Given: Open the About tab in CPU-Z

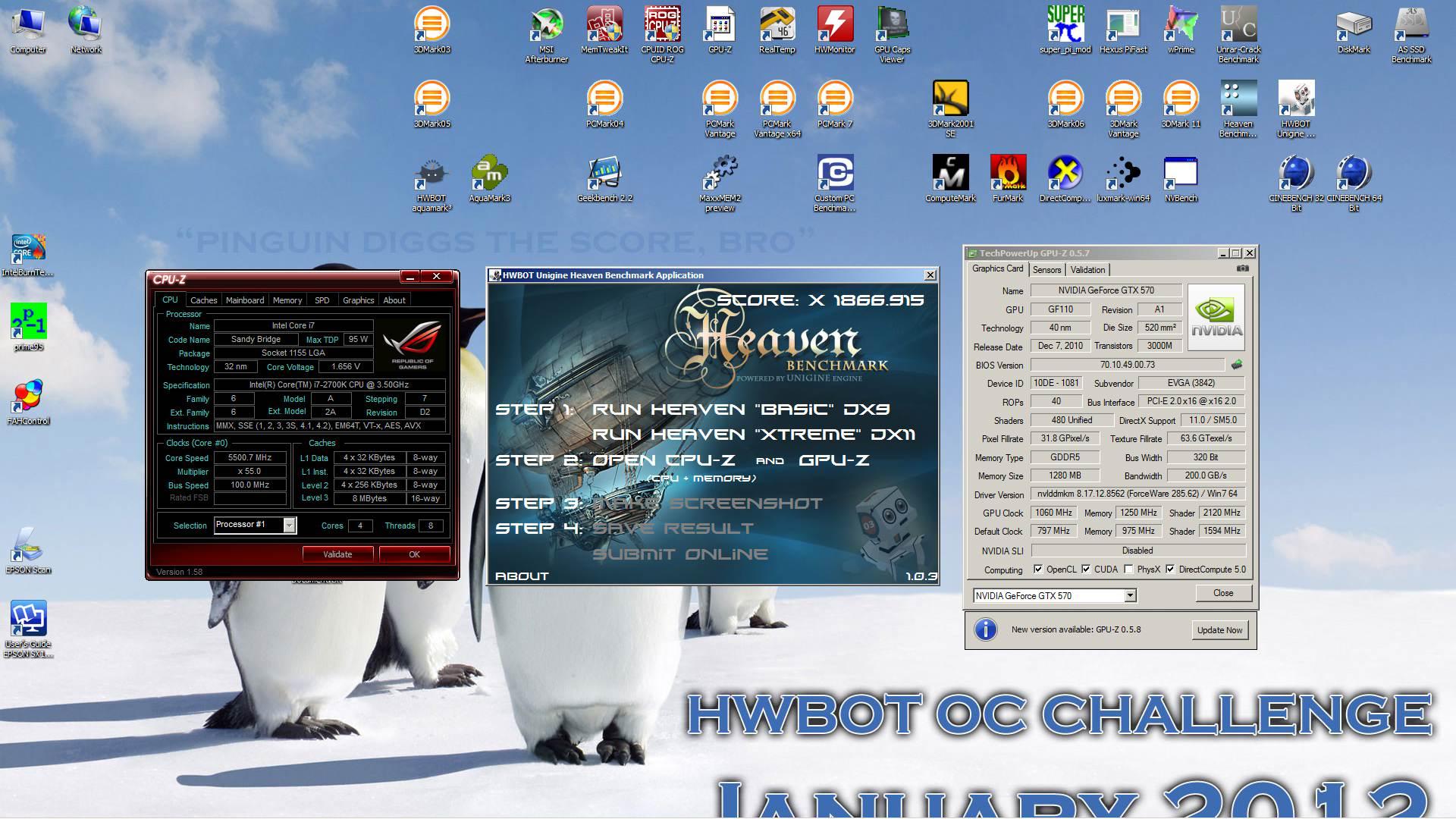Looking at the screenshot, I should (394, 300).
